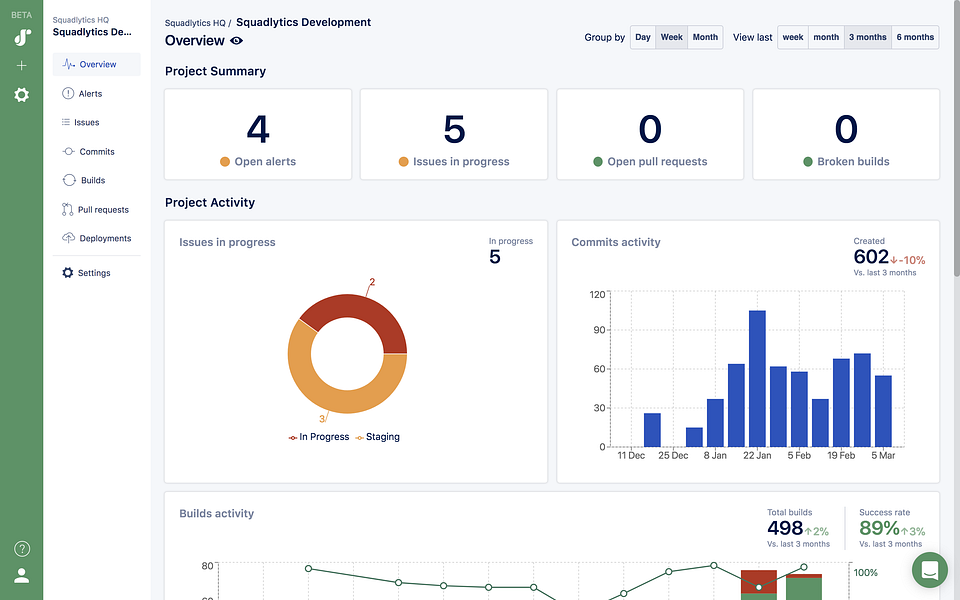
Task: Open the Open alerts summary card
Action: pyautogui.click(x=258, y=135)
